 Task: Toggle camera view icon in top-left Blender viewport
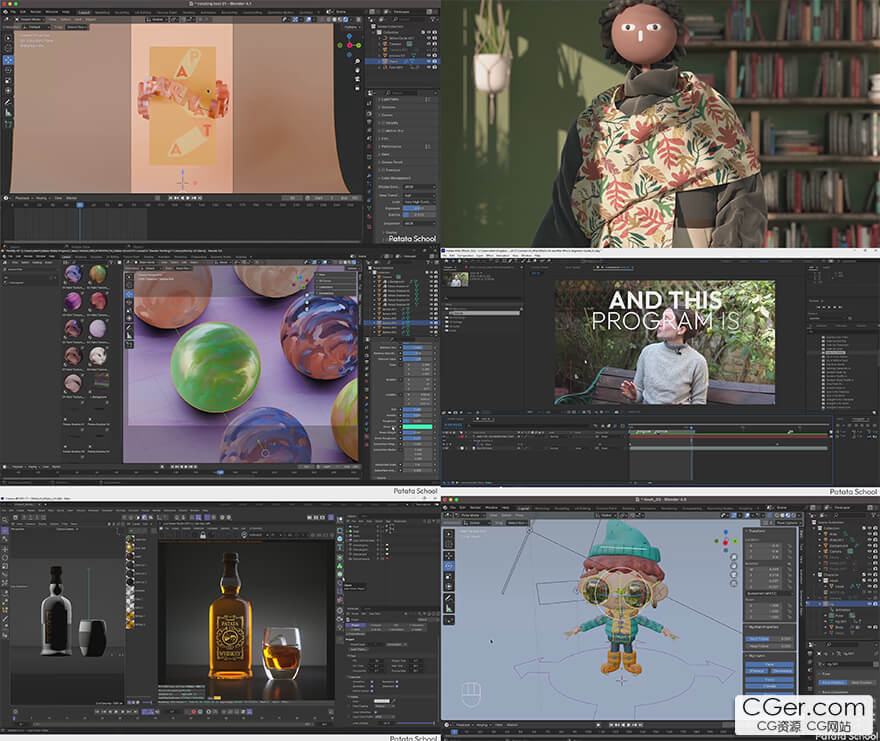[358, 79]
